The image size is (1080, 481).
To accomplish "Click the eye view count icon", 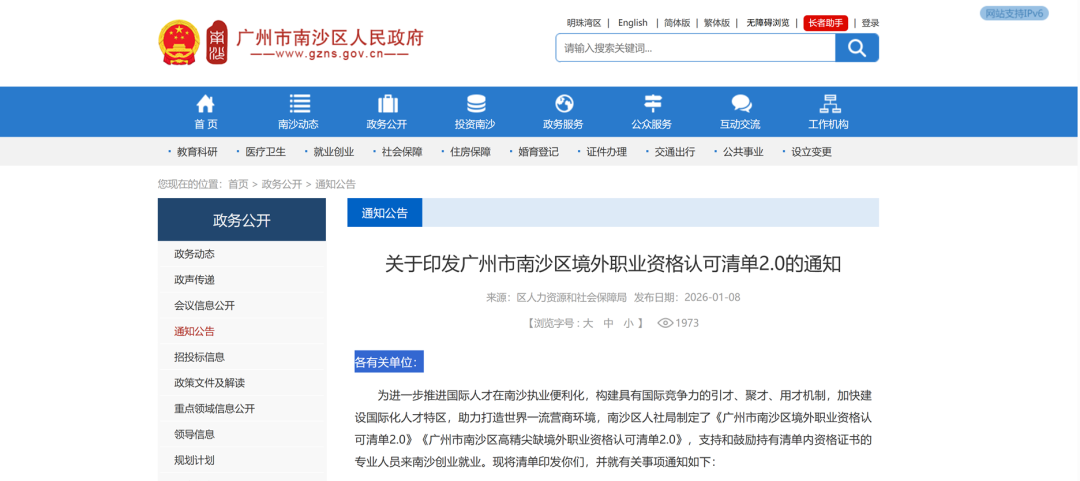I will (665, 323).
